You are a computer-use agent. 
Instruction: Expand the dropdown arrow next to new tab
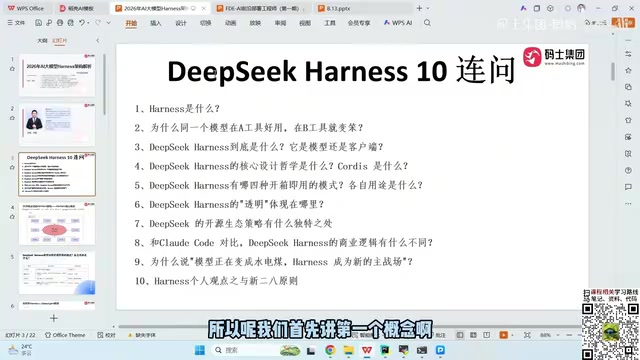pos(428,8)
